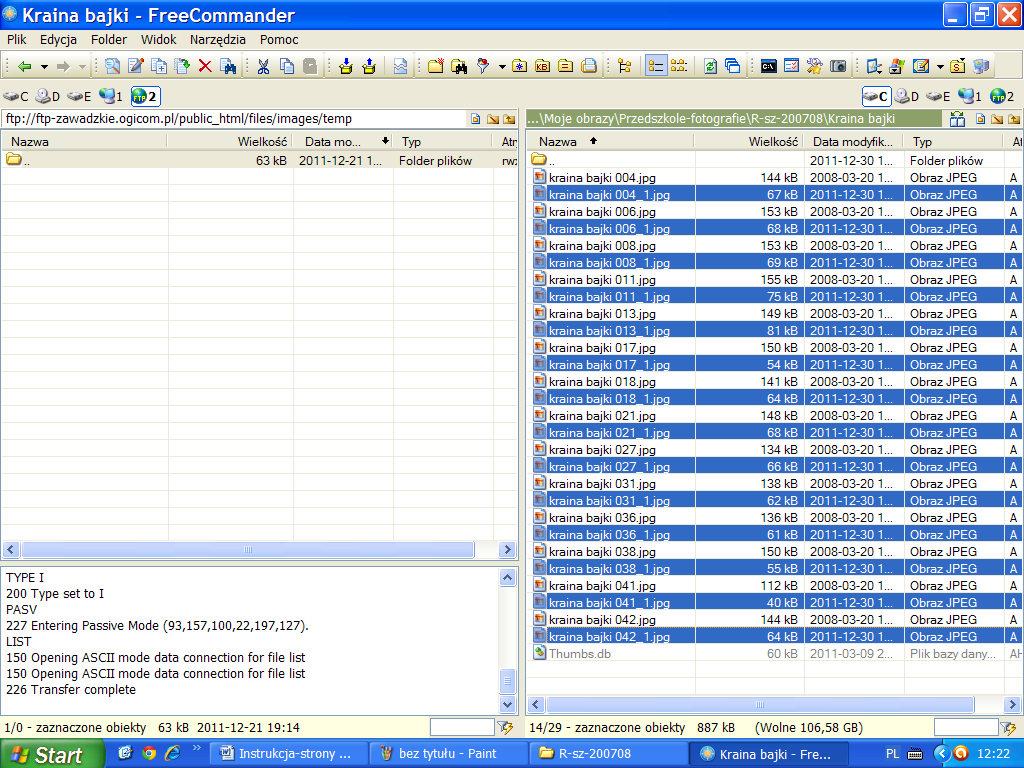1024x768 pixels.
Task: Click the swap panels icon by right path
Action: [957, 119]
